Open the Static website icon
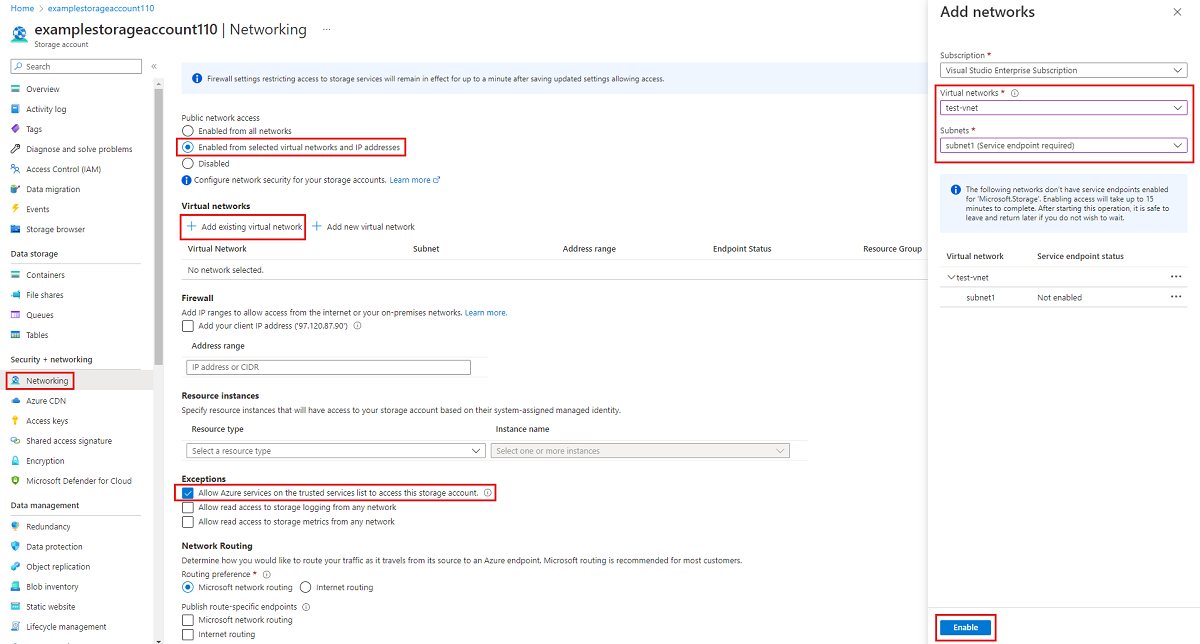1200x644 pixels. [x=15, y=607]
